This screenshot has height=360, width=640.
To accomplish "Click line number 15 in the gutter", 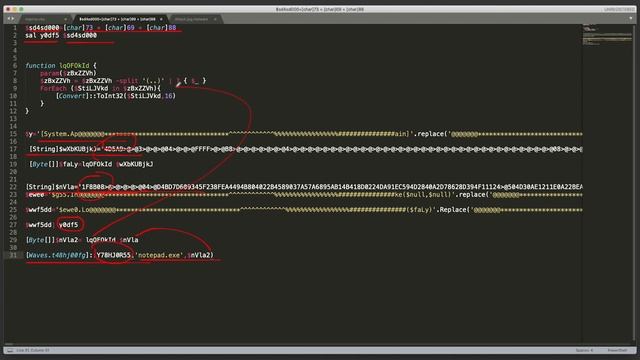I will point(13,134).
